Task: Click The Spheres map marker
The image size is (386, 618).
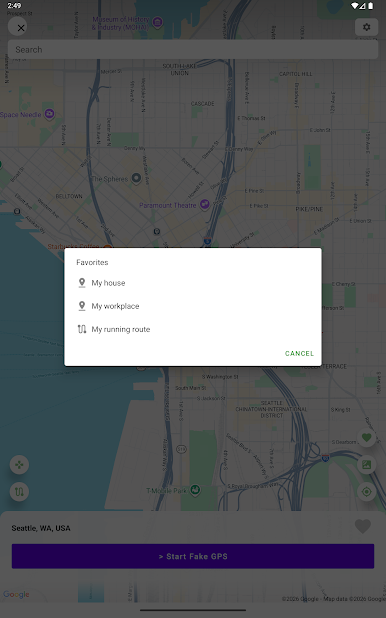Action: coord(136,178)
